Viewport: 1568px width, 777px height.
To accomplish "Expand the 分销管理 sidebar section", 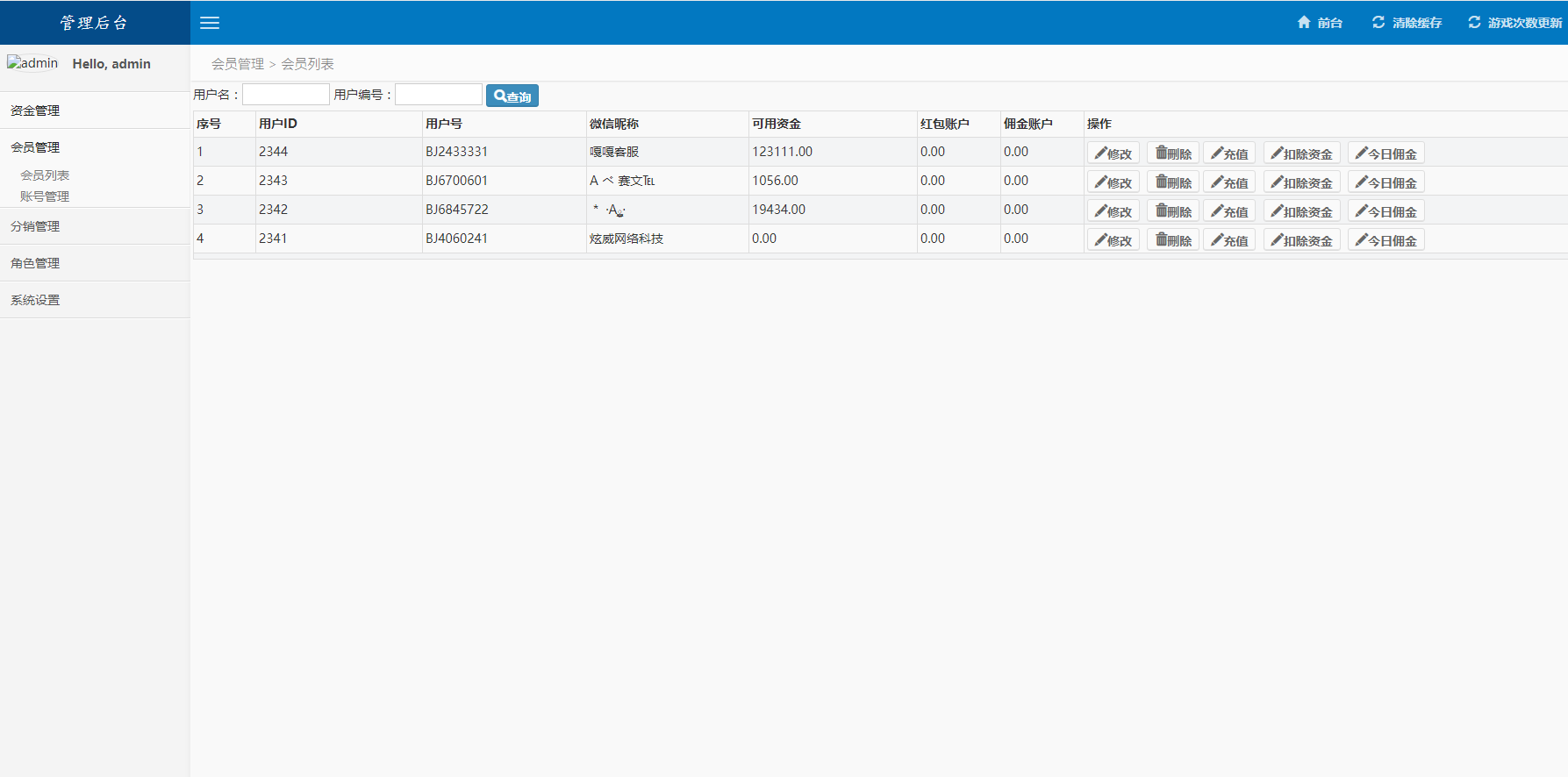I will click(35, 226).
